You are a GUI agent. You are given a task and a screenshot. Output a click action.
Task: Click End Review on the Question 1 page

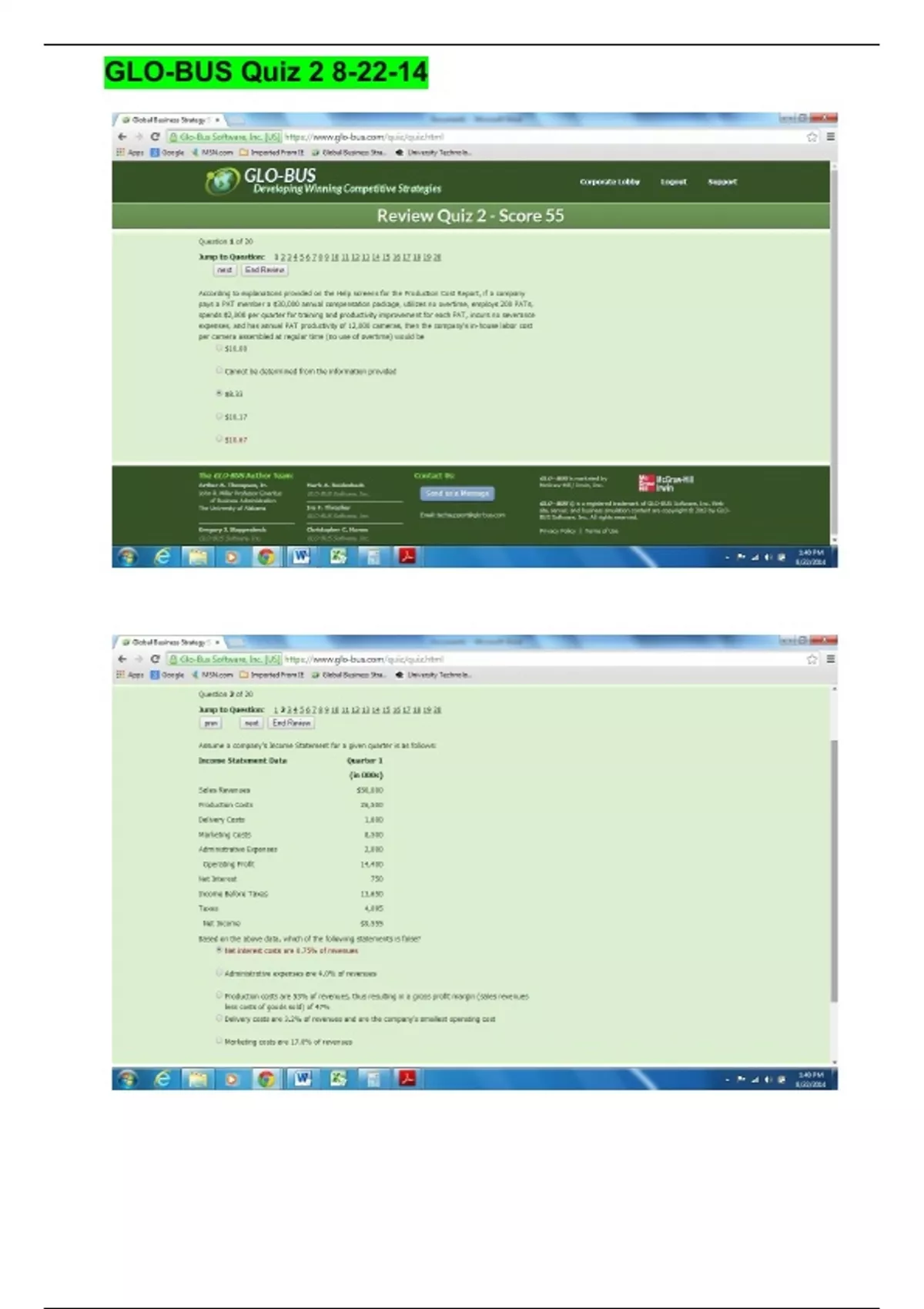(264, 270)
